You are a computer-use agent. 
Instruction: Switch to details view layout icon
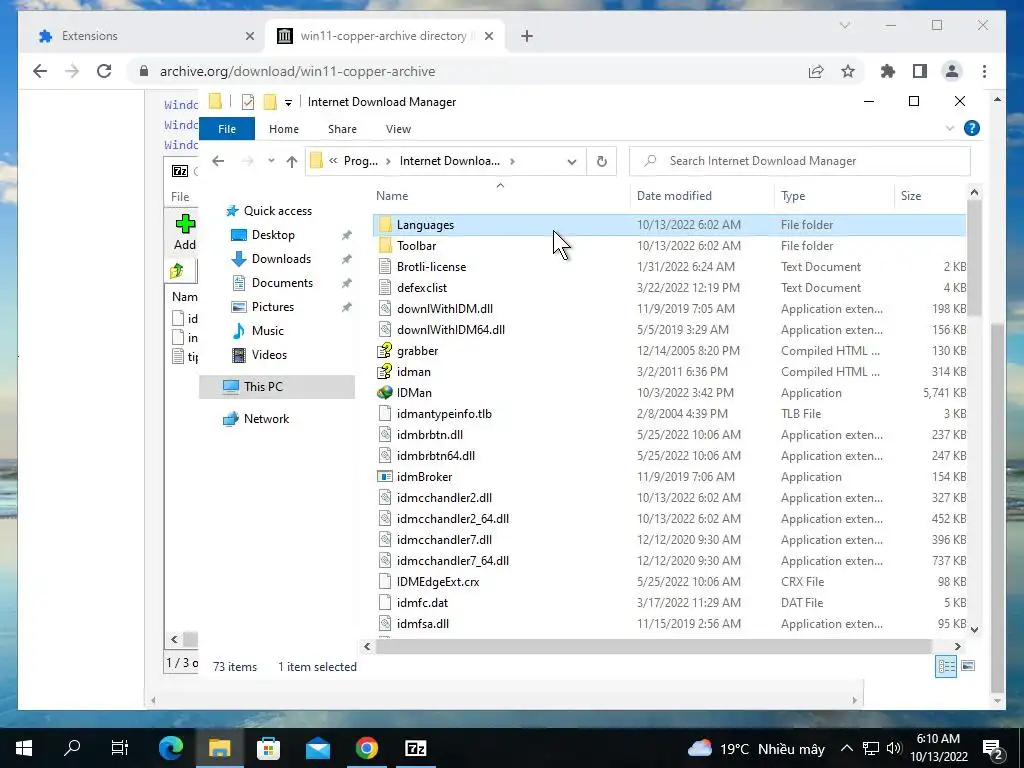coord(946,666)
